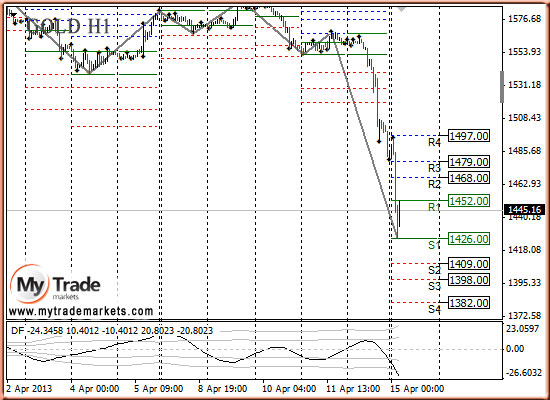The image size is (550, 400).
Task: Click the 1418.08 price axis value
Action: [525, 250]
